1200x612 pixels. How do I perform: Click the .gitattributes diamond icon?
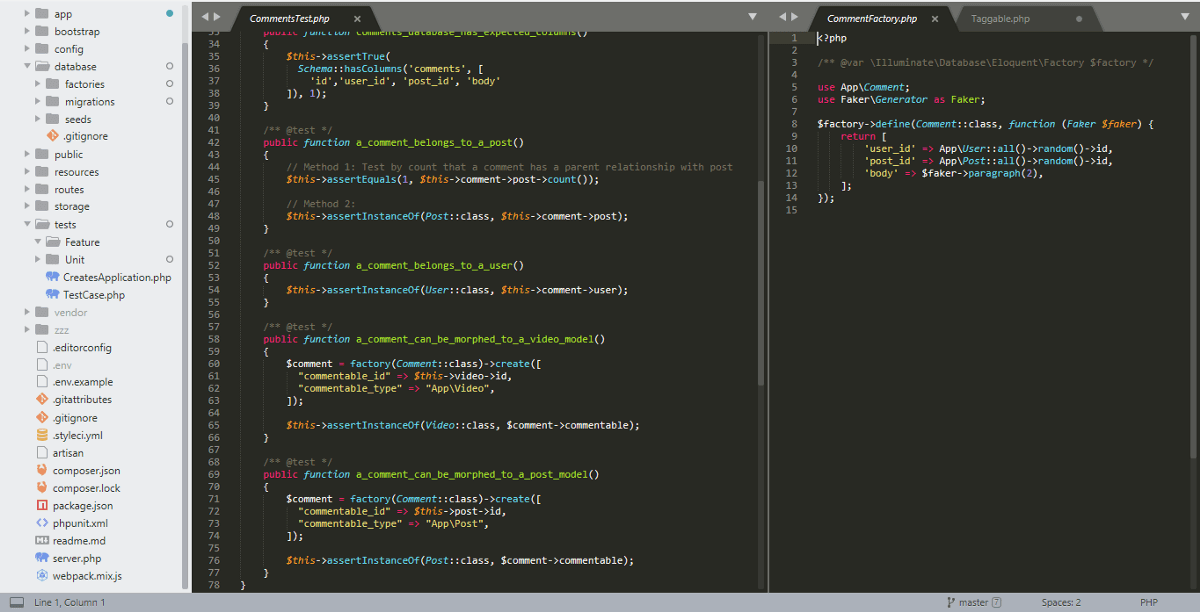point(40,399)
